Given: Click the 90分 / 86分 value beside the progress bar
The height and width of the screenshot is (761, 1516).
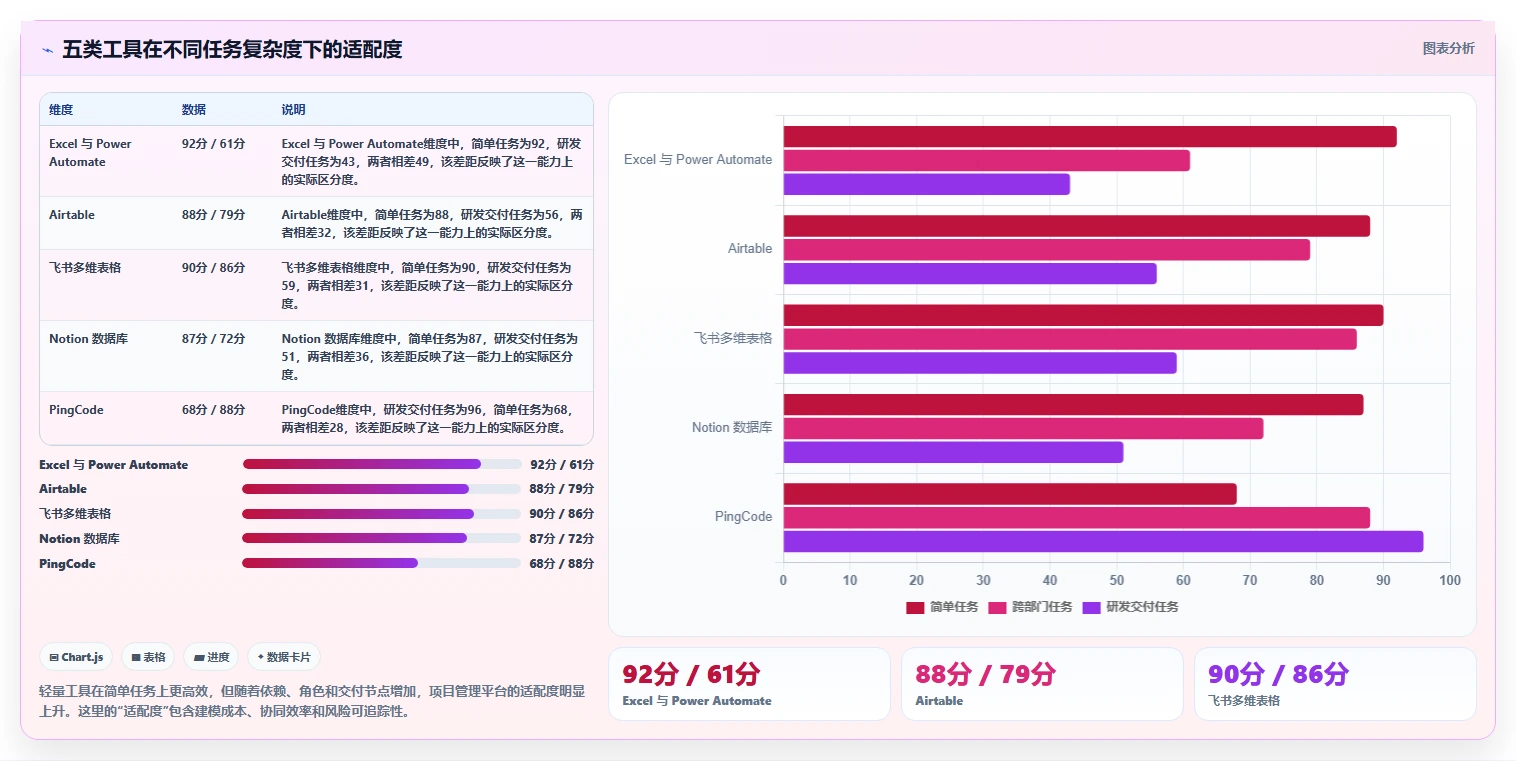Looking at the screenshot, I should [x=561, y=514].
